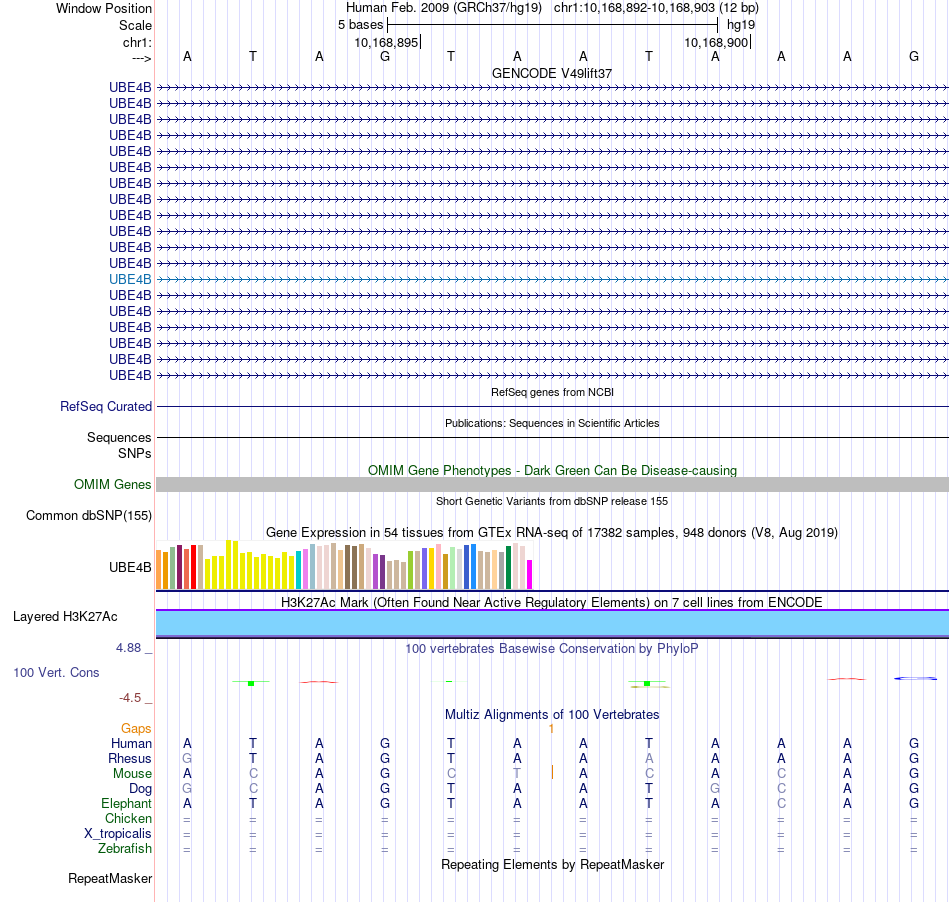Click the highlighted light-blue UBE4B transcript label
This screenshot has height=902, width=950.
130,279
